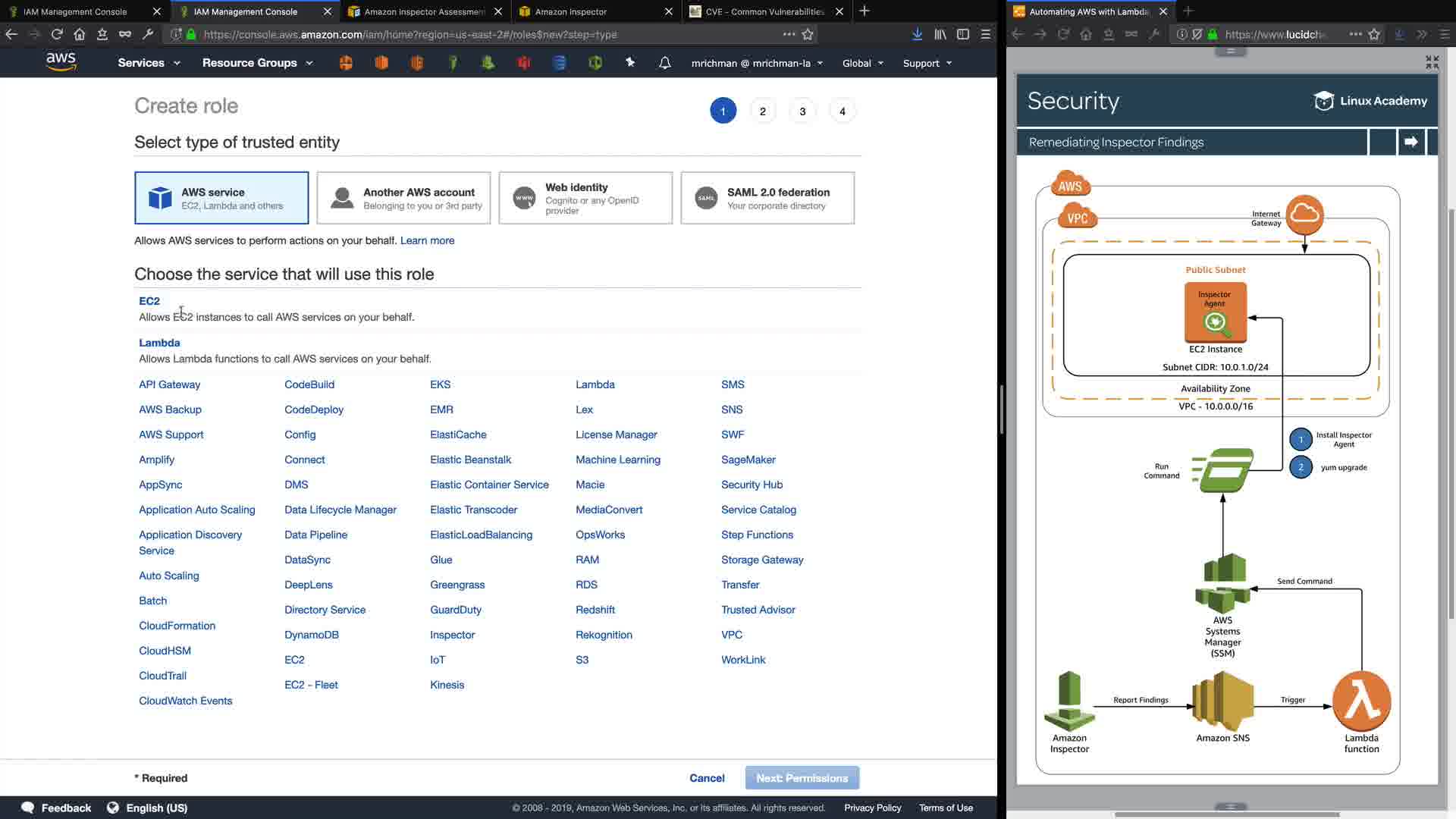This screenshot has height=819, width=1456.
Task: Bookmark page with the star icon
Action: coord(808,34)
